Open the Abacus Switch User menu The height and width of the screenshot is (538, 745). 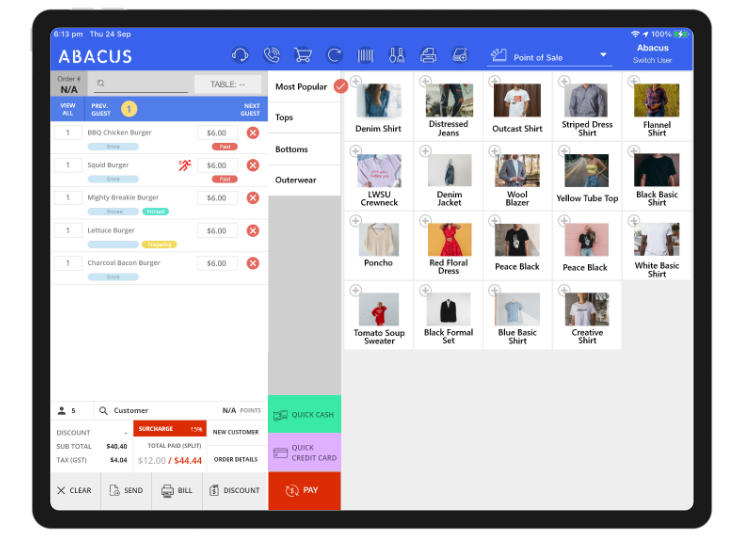coord(653,54)
